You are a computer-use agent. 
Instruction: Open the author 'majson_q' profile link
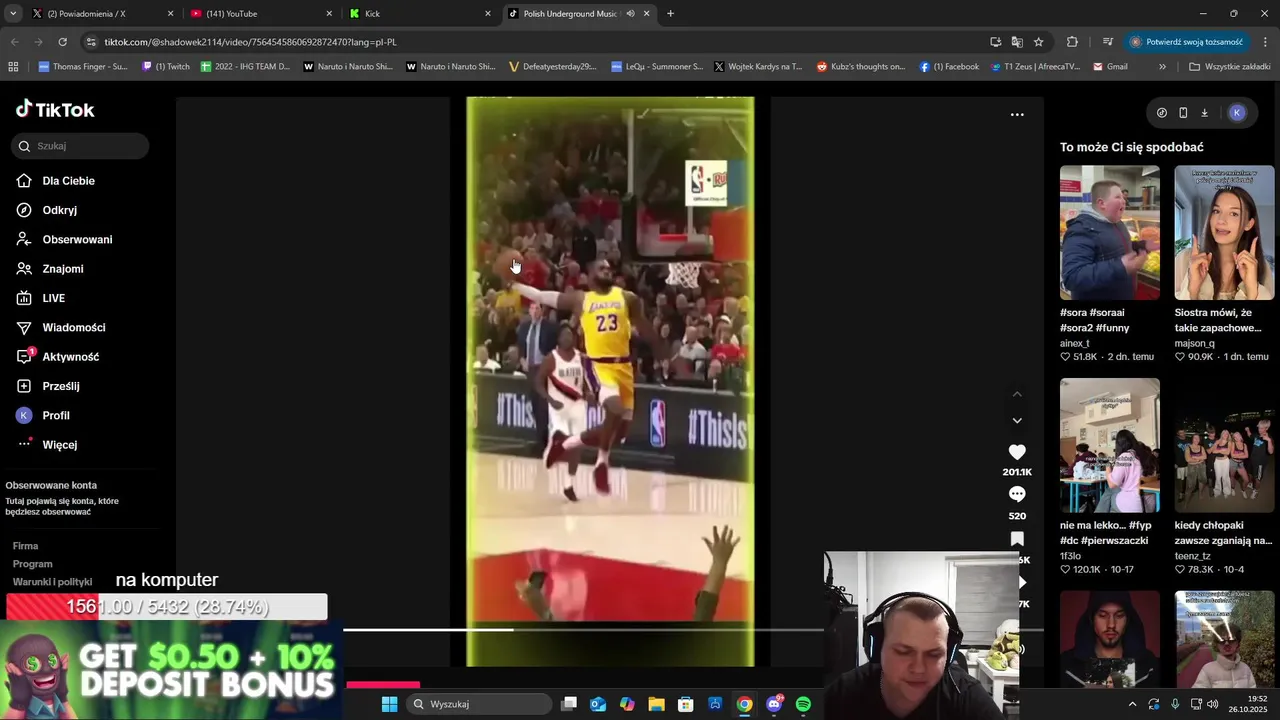(1194, 343)
